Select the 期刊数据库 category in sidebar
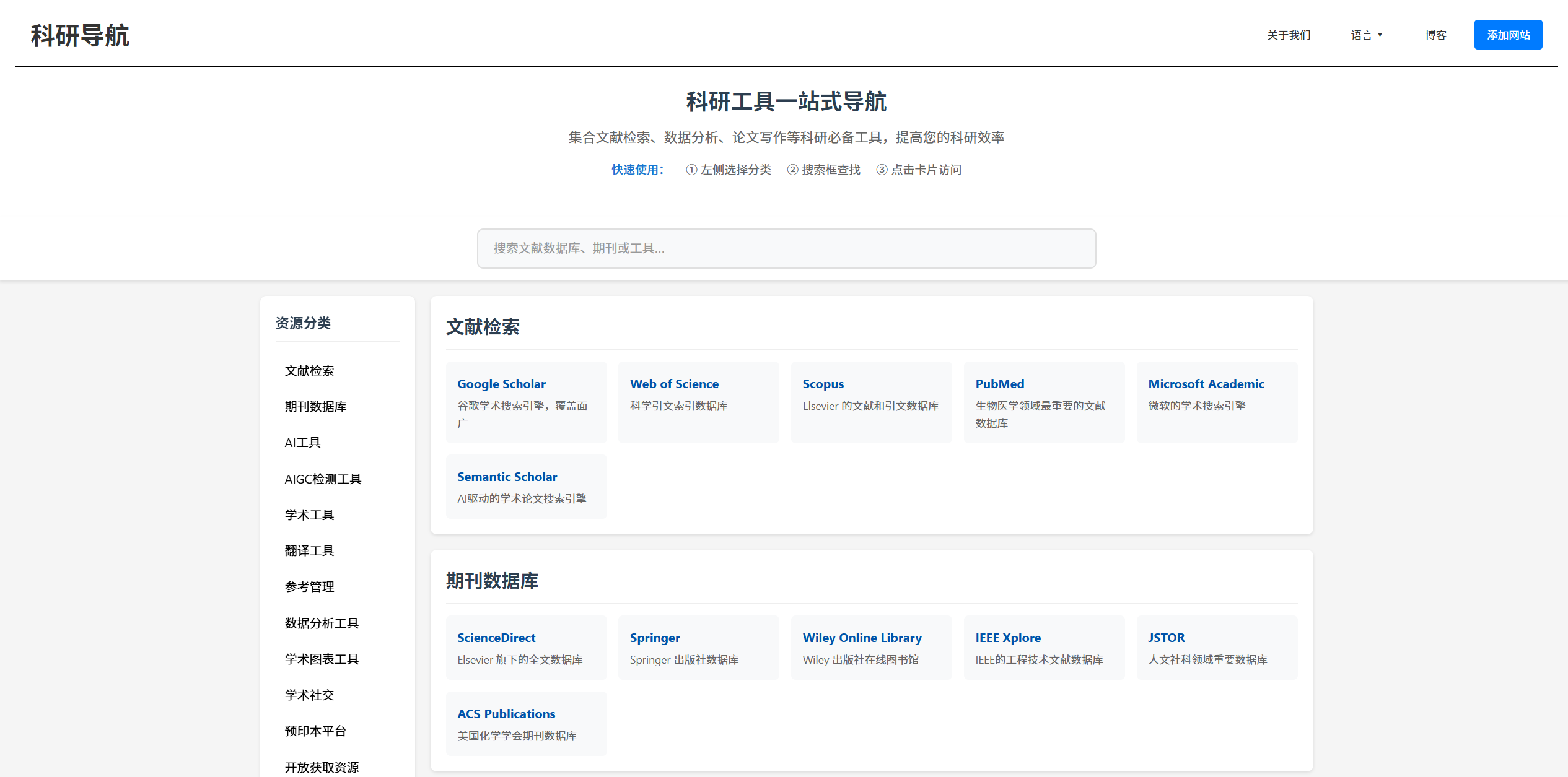The width and height of the screenshot is (1568, 777). coord(315,407)
